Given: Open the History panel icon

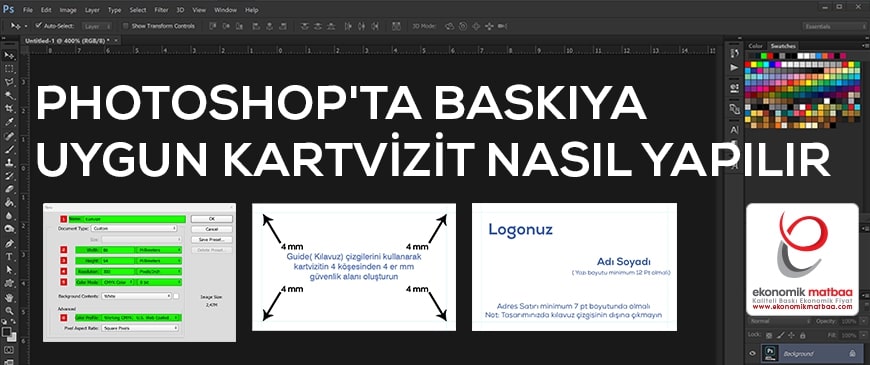Looking at the screenshot, I should pyautogui.click(x=735, y=53).
